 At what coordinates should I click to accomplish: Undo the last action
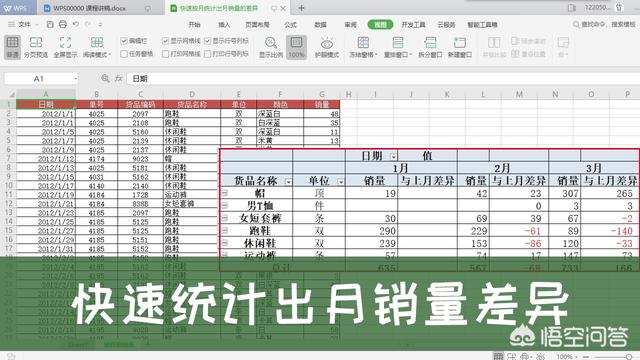point(76,24)
